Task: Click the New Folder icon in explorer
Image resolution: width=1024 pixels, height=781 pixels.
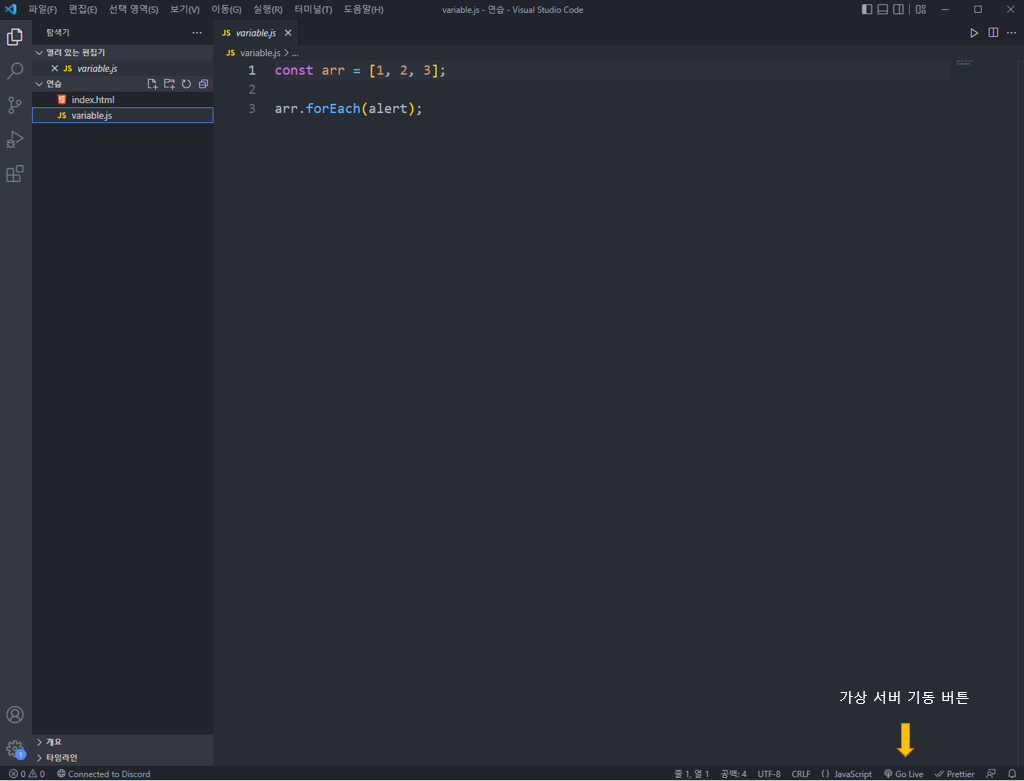Action: [169, 84]
